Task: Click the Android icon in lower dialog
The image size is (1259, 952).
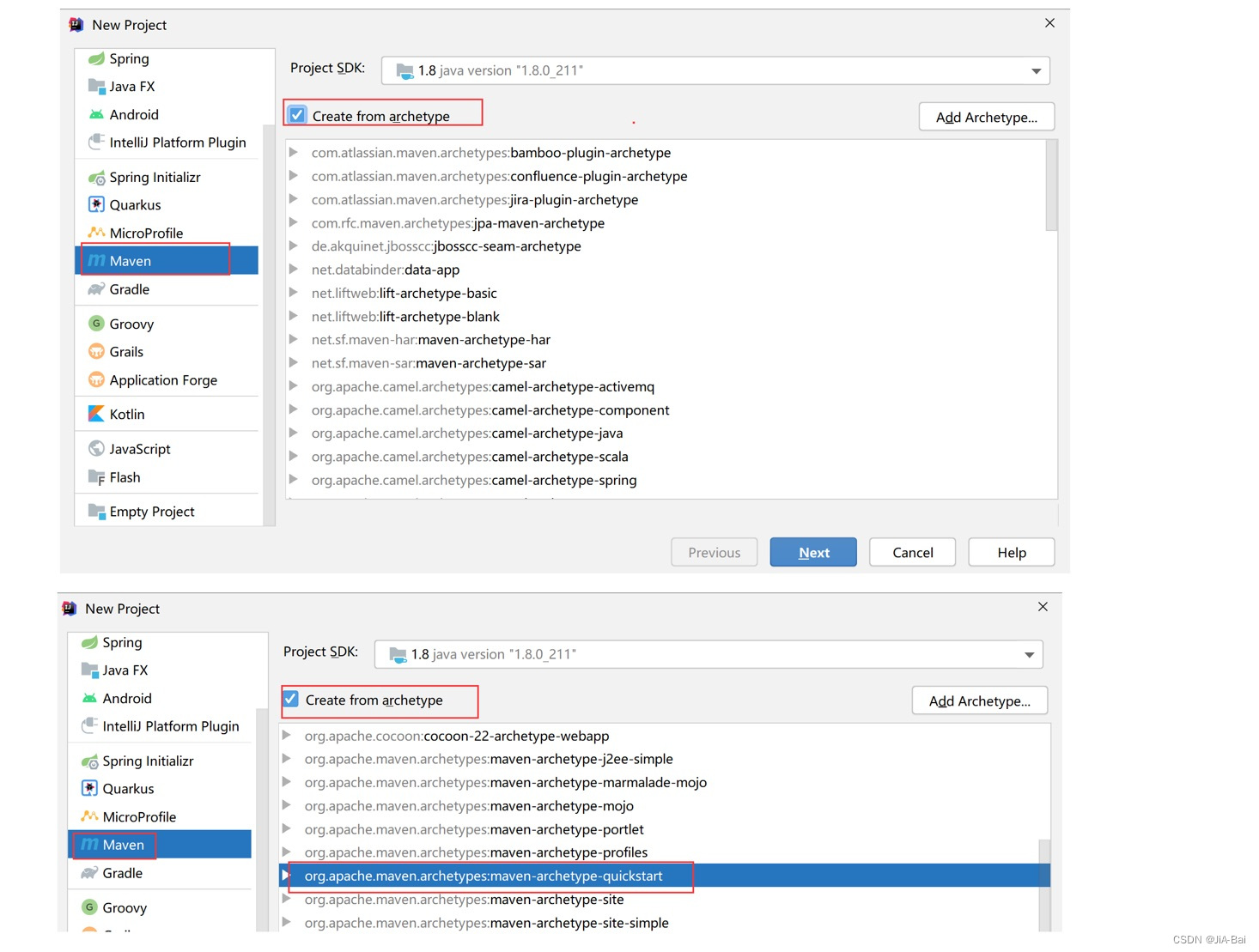Action: pyautogui.click(x=89, y=698)
